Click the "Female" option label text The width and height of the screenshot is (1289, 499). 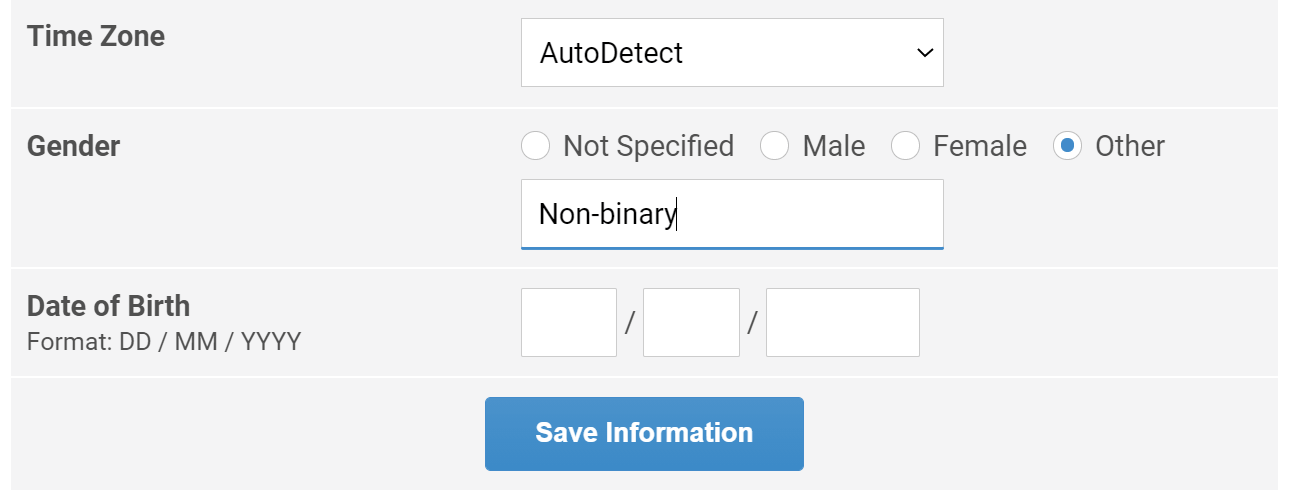pyautogui.click(x=979, y=146)
